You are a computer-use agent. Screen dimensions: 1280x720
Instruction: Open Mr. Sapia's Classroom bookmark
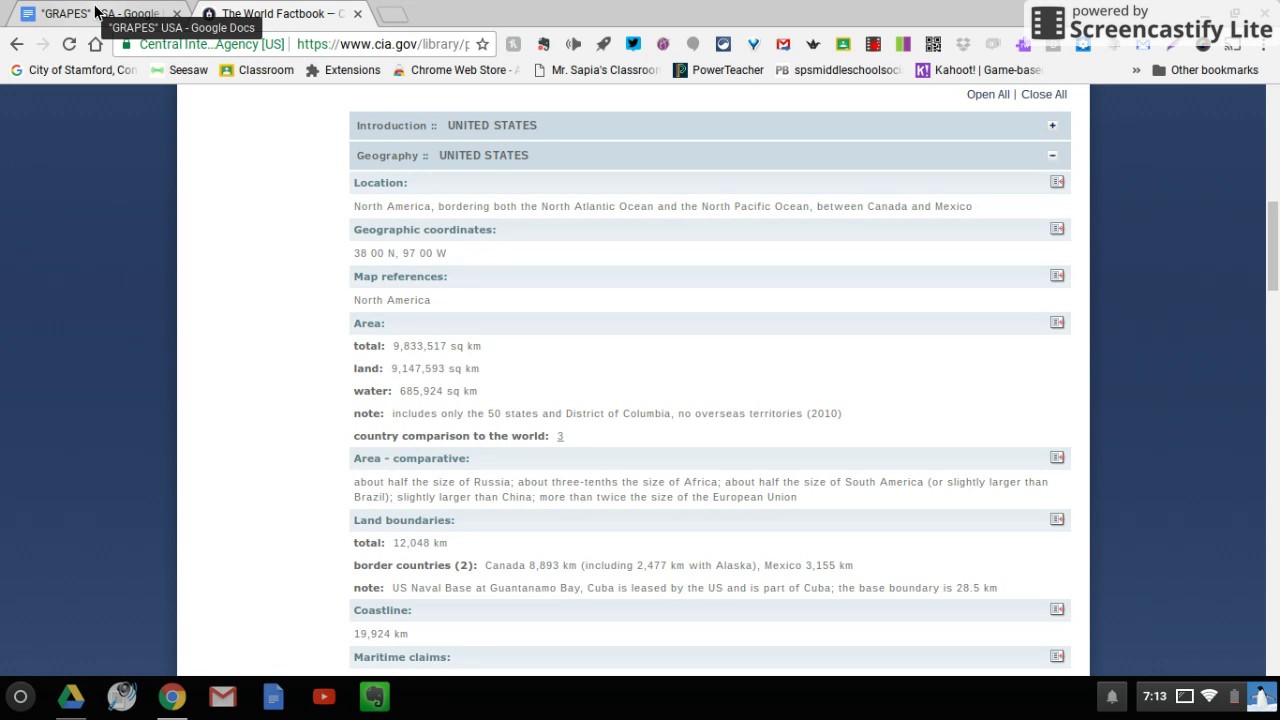[597, 70]
